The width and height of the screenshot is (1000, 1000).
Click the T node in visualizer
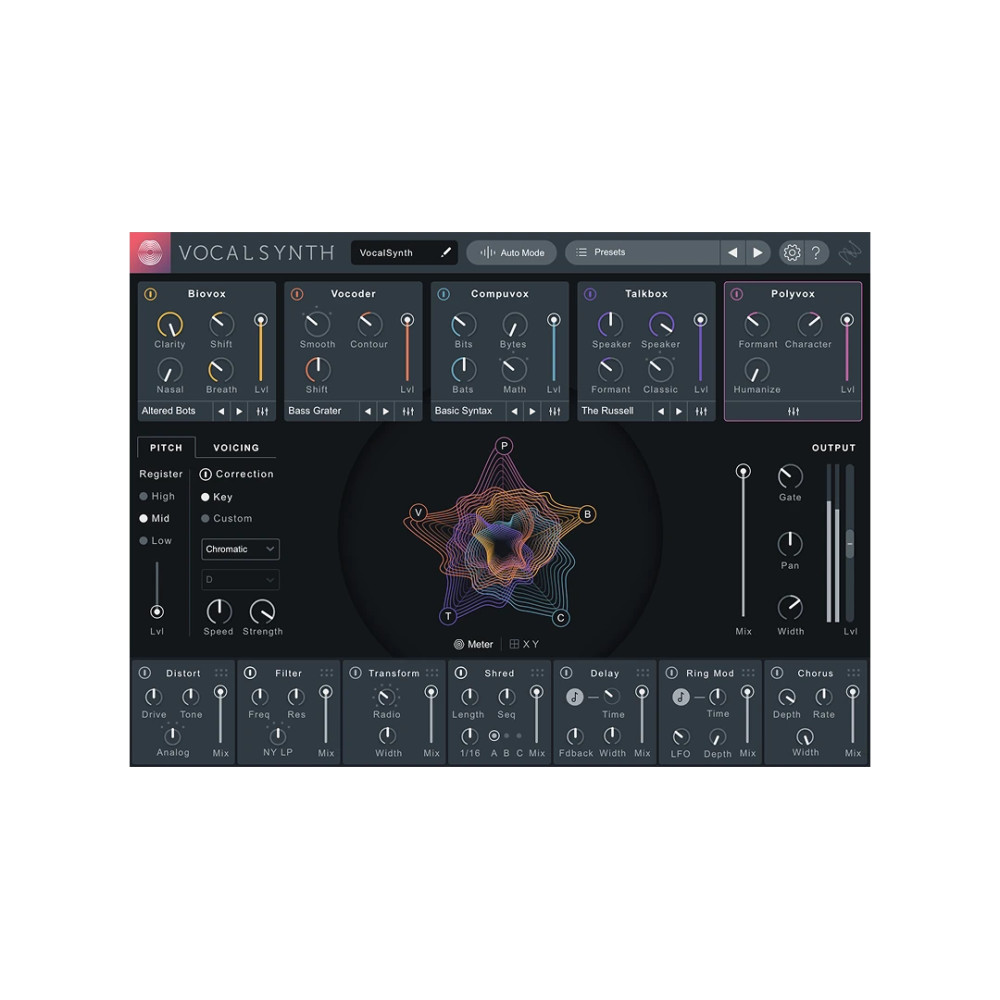click(448, 616)
